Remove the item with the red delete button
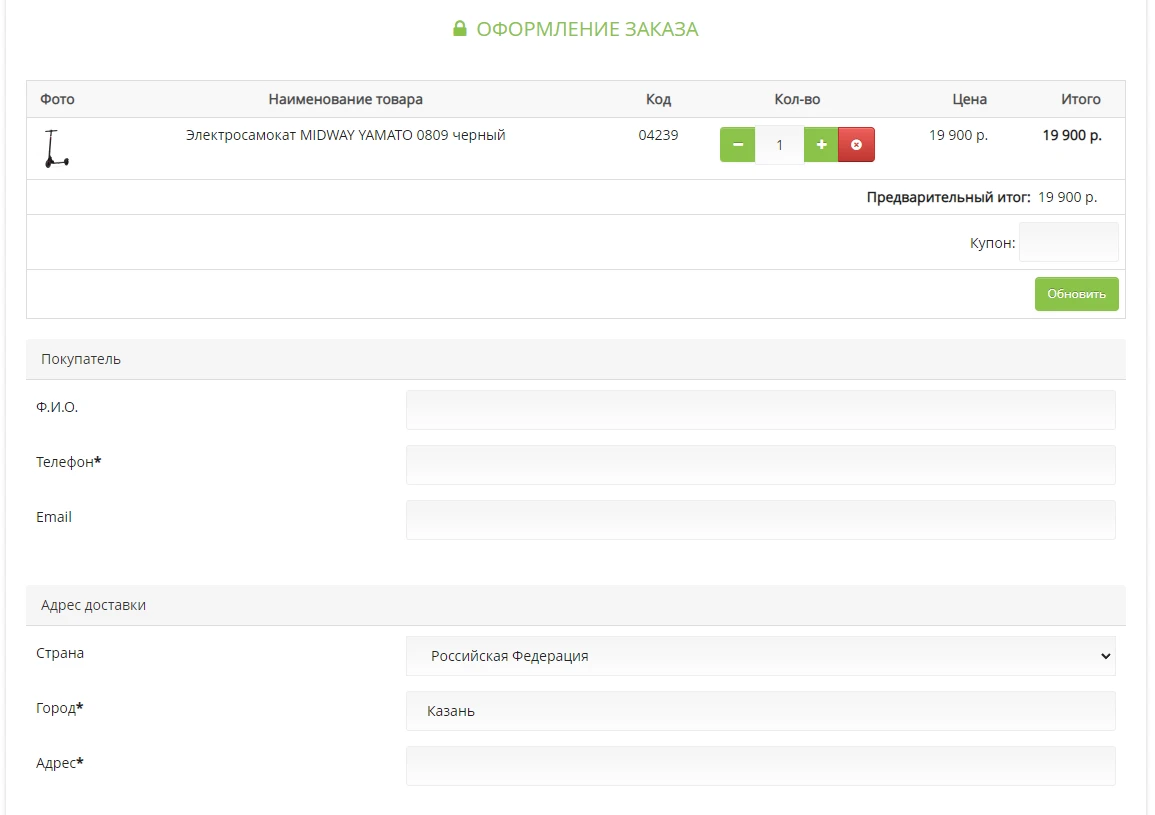The height and width of the screenshot is (815, 1155). [x=856, y=145]
